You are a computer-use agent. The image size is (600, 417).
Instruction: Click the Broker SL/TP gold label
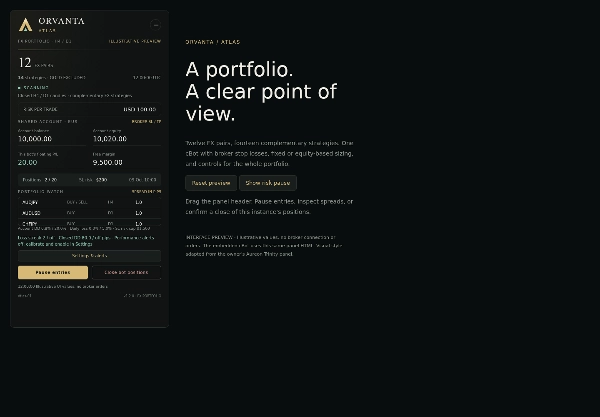point(147,122)
